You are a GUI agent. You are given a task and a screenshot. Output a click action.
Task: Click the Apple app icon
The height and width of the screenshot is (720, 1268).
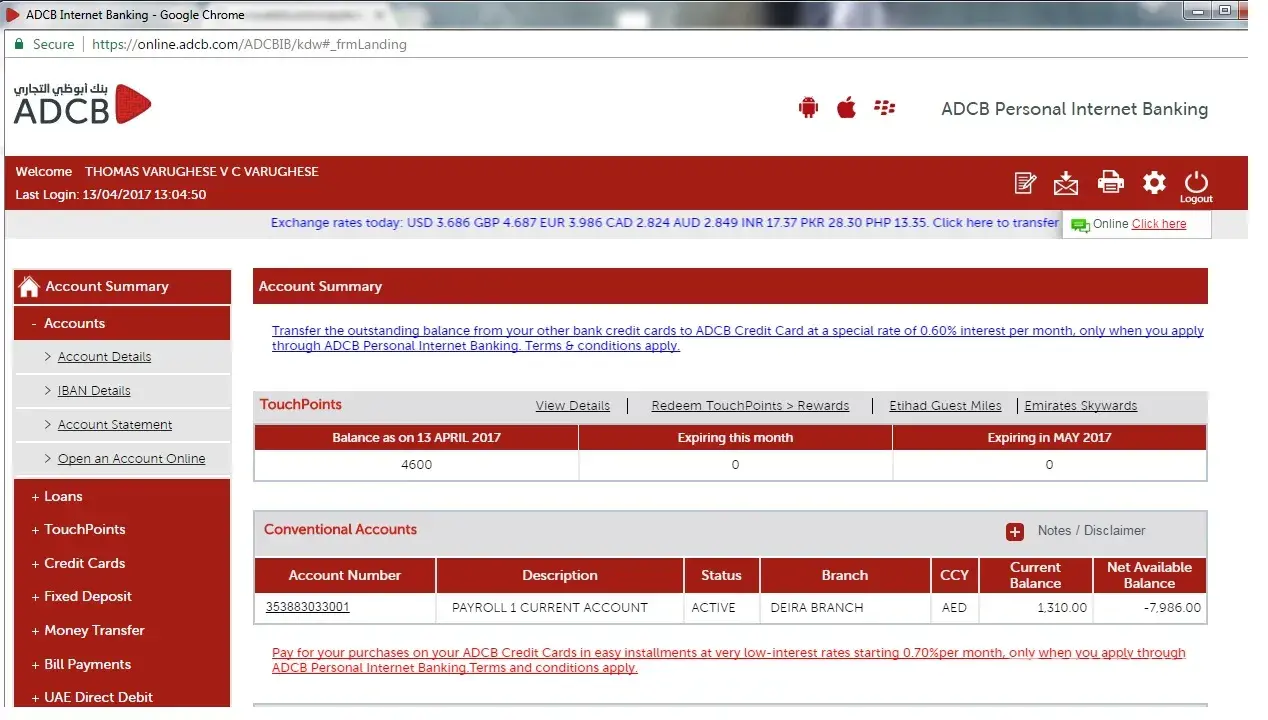pyautogui.click(x=846, y=107)
